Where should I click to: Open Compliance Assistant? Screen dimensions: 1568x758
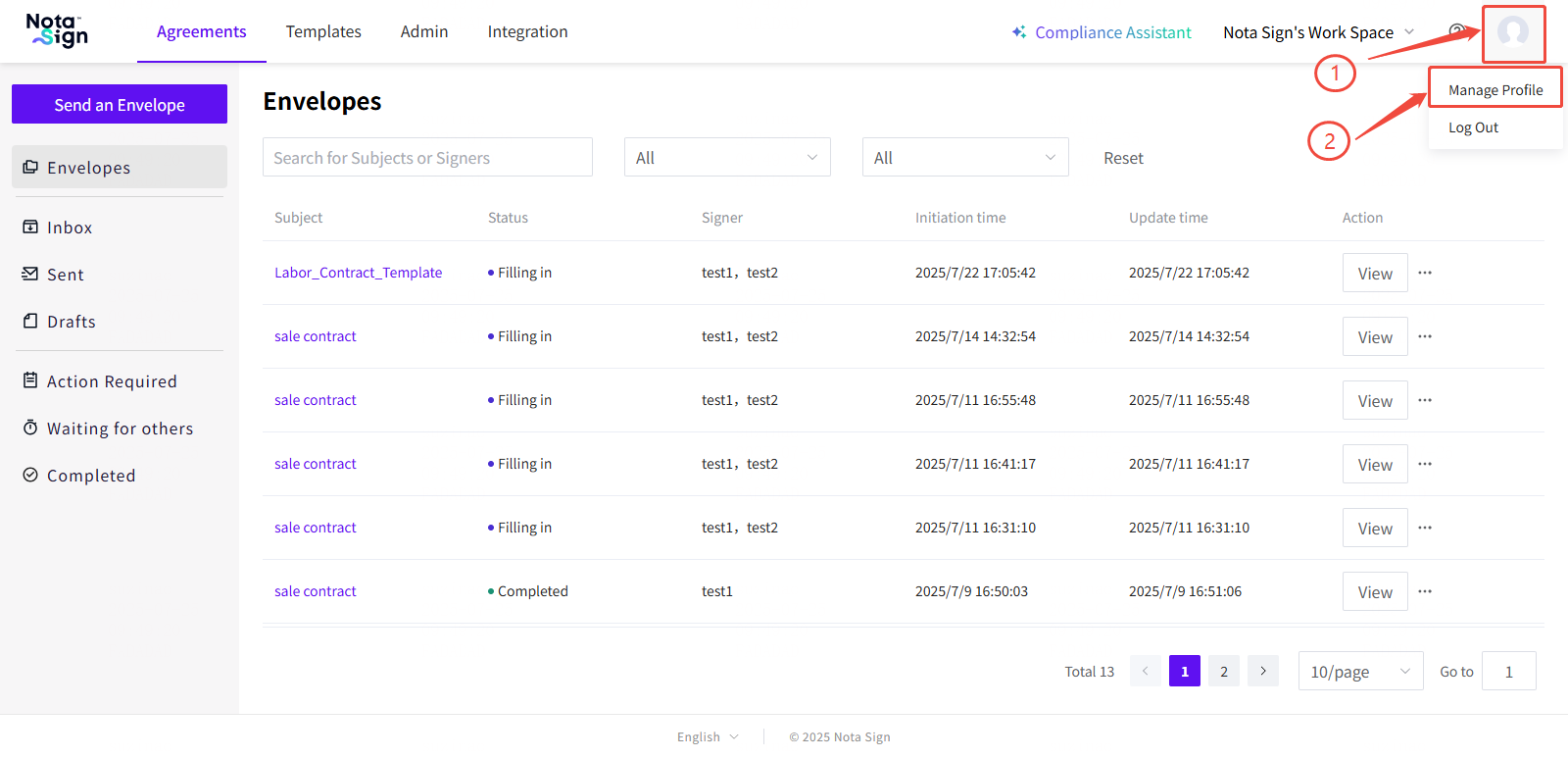[1102, 32]
